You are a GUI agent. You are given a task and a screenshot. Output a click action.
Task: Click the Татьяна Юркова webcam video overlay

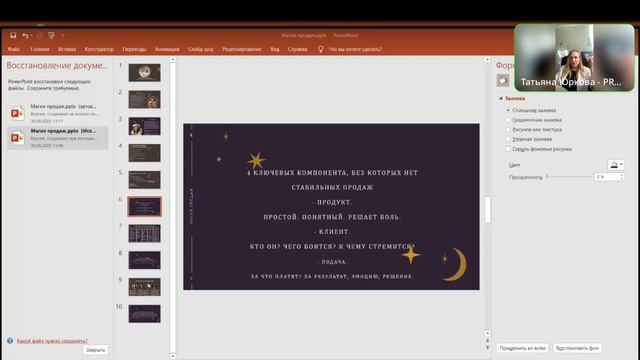point(574,58)
